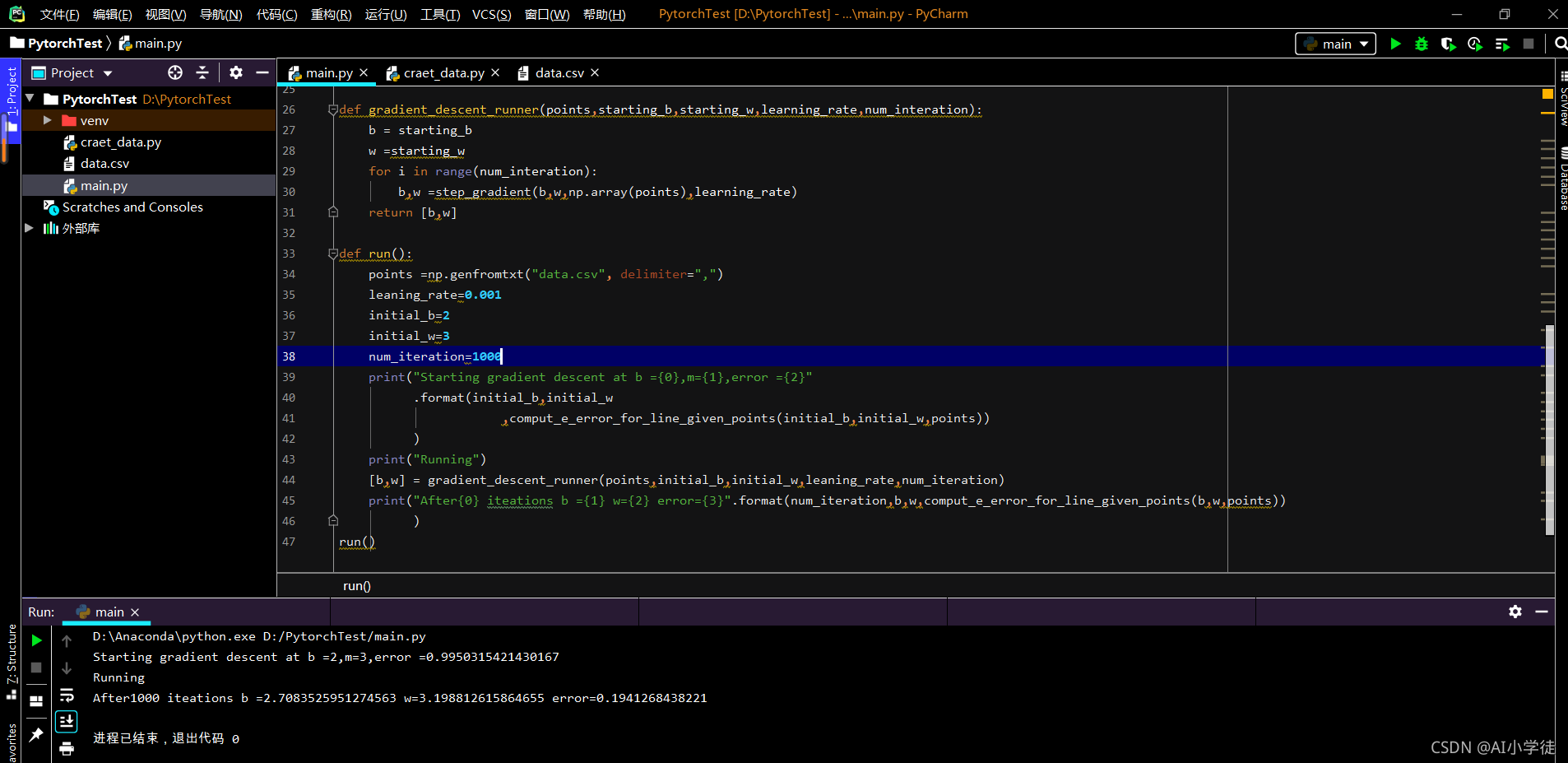Run the main configuration with the green play icon
The width and height of the screenshot is (1568, 763).
click(x=1395, y=44)
